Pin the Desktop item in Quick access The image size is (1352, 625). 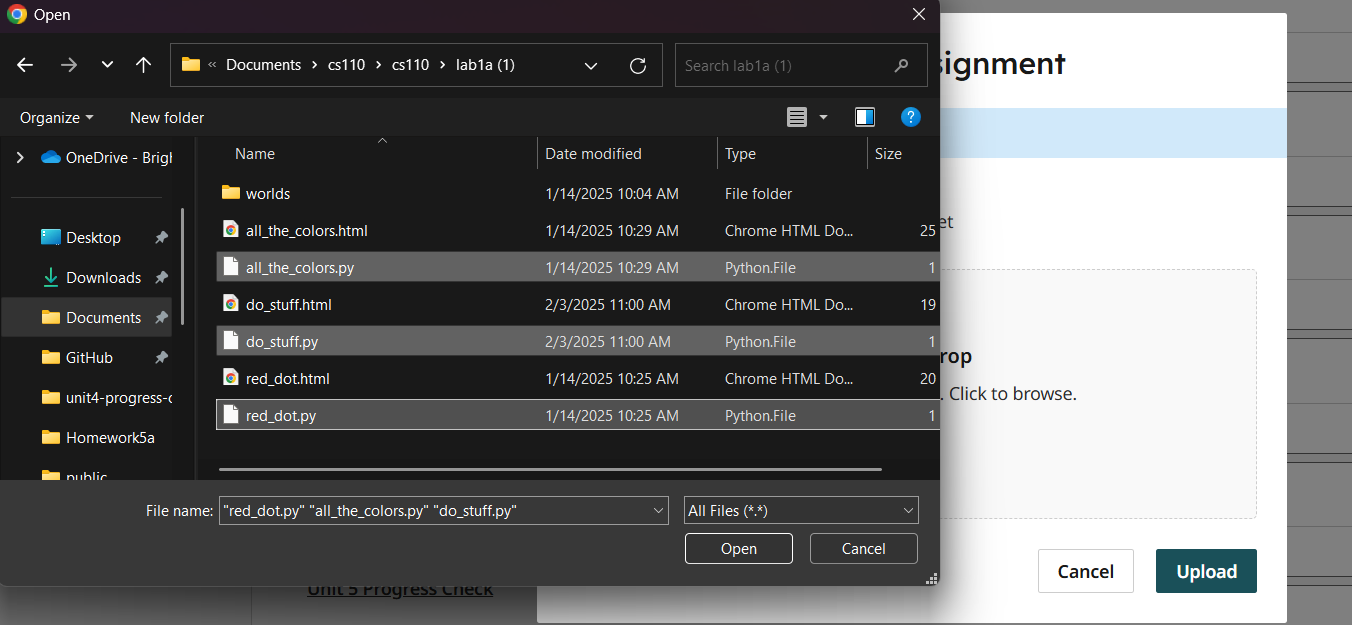coord(161,237)
